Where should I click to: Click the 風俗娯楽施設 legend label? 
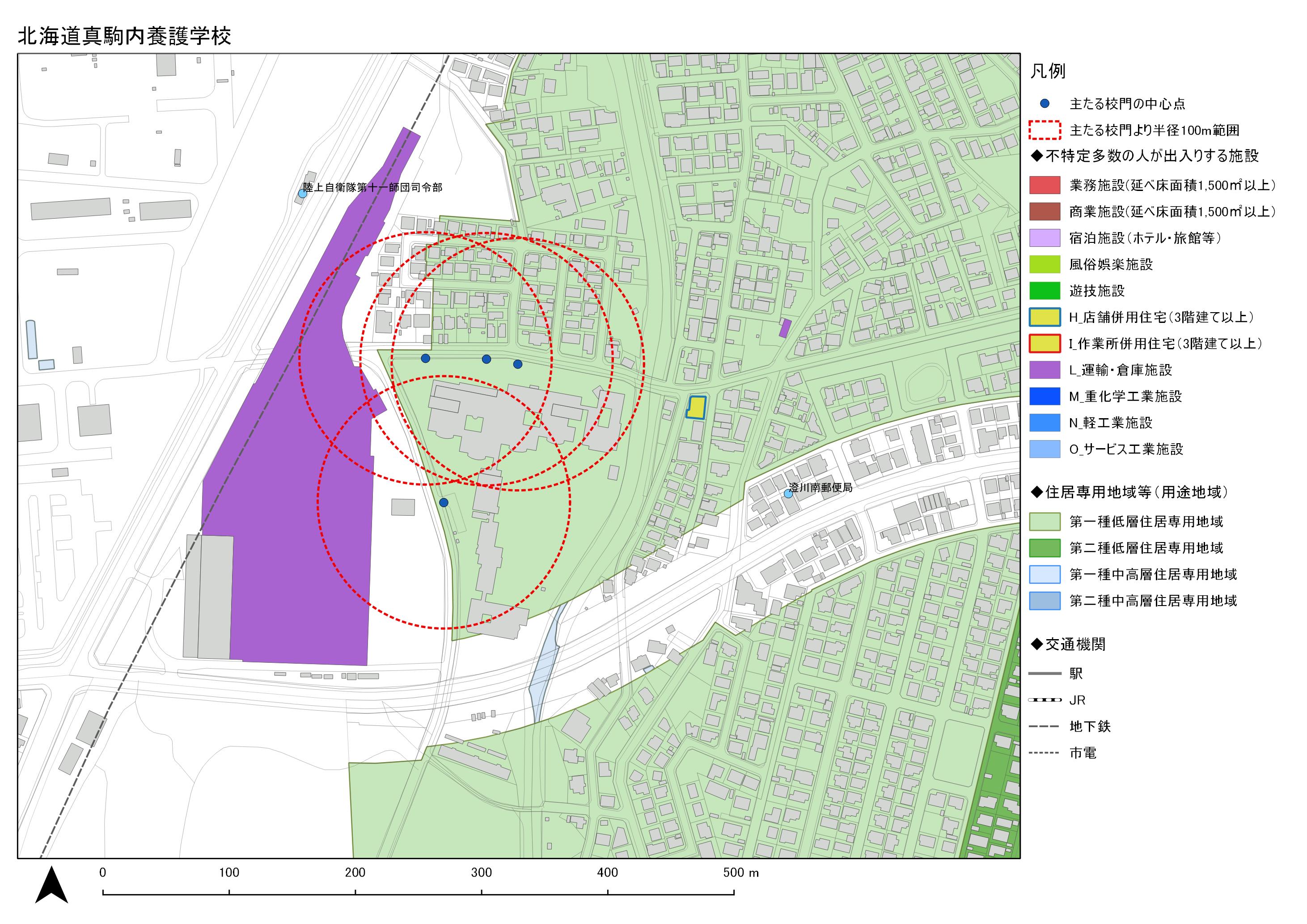tap(1111, 265)
